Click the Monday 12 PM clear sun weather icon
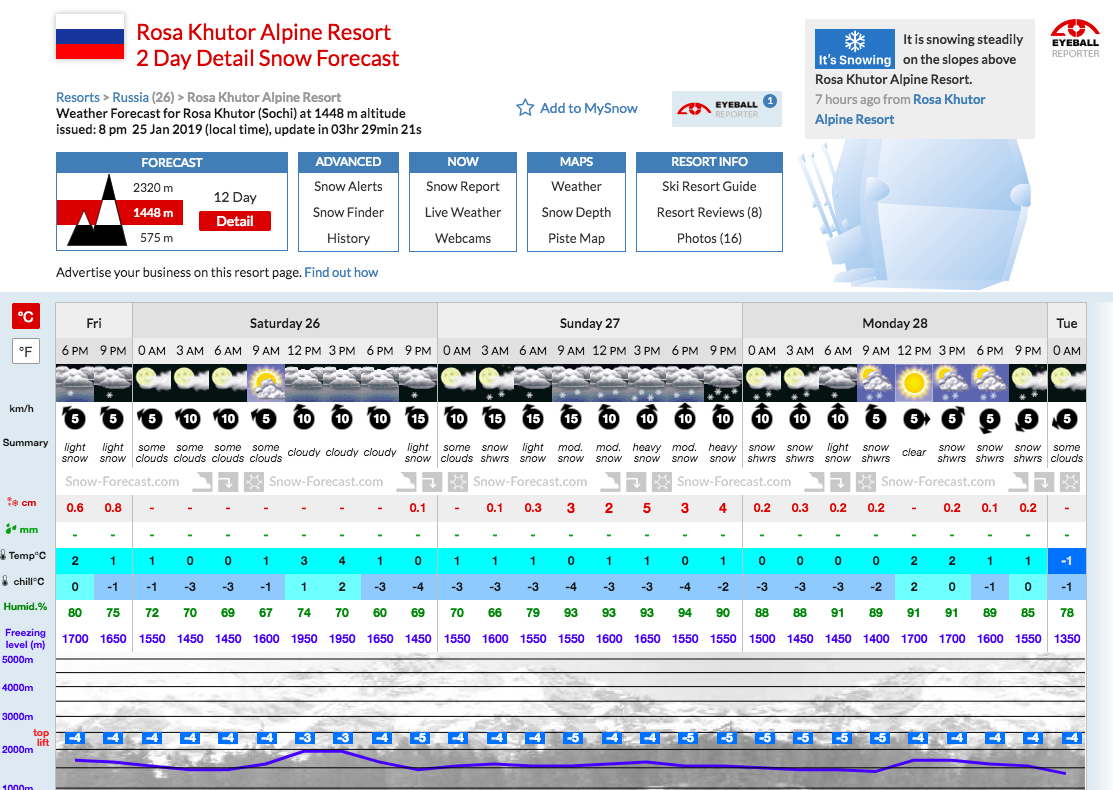The width and height of the screenshot is (1113, 790). (x=914, y=383)
